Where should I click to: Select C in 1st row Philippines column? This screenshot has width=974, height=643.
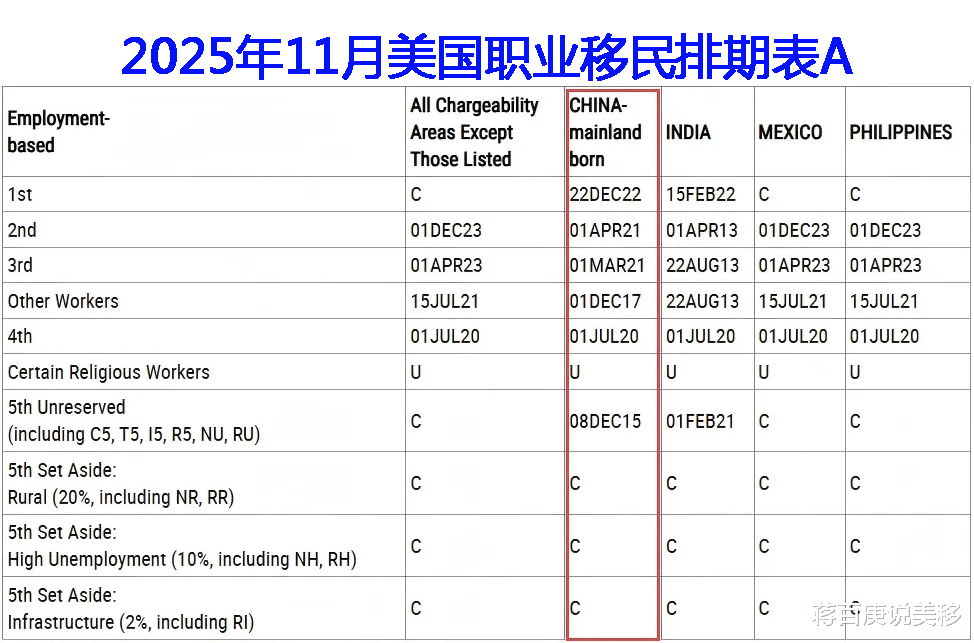click(x=855, y=194)
